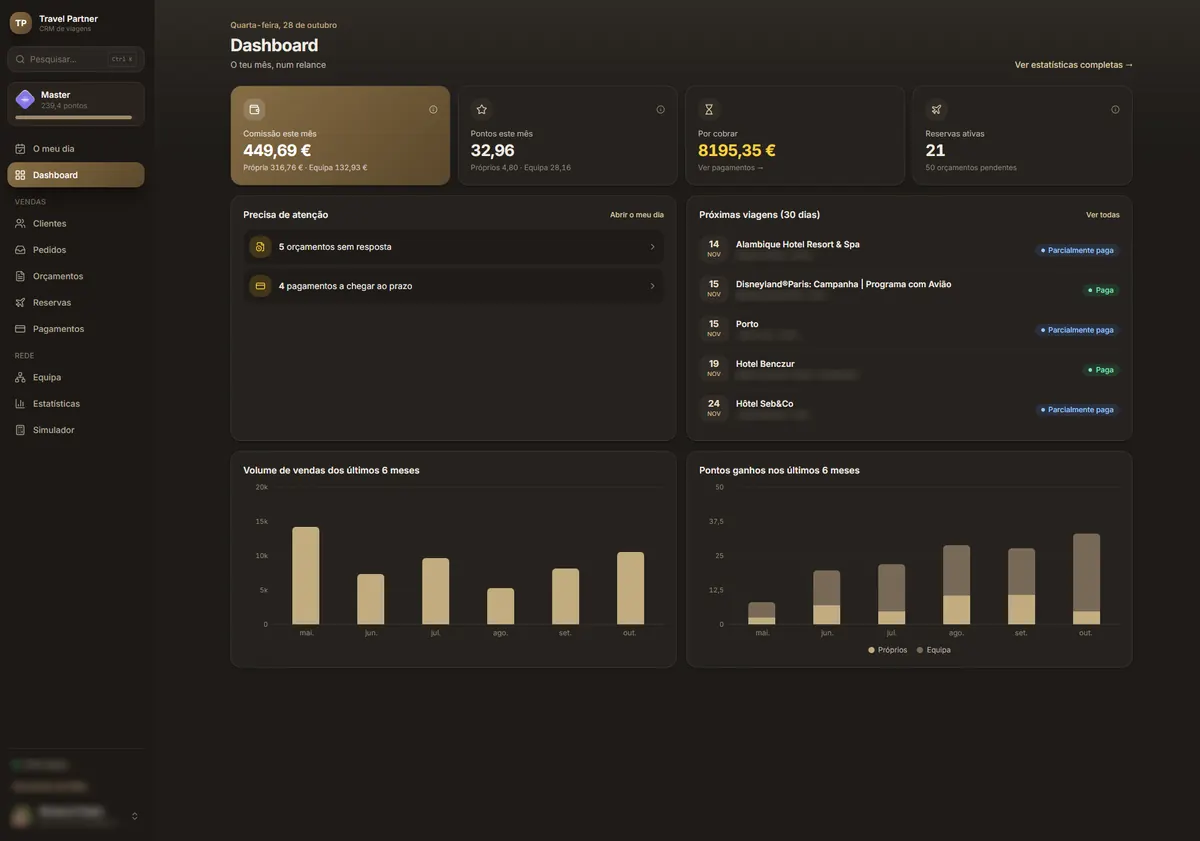Click the Master level diamond badge icon
Screen dimensions: 1200x841
[25, 99]
